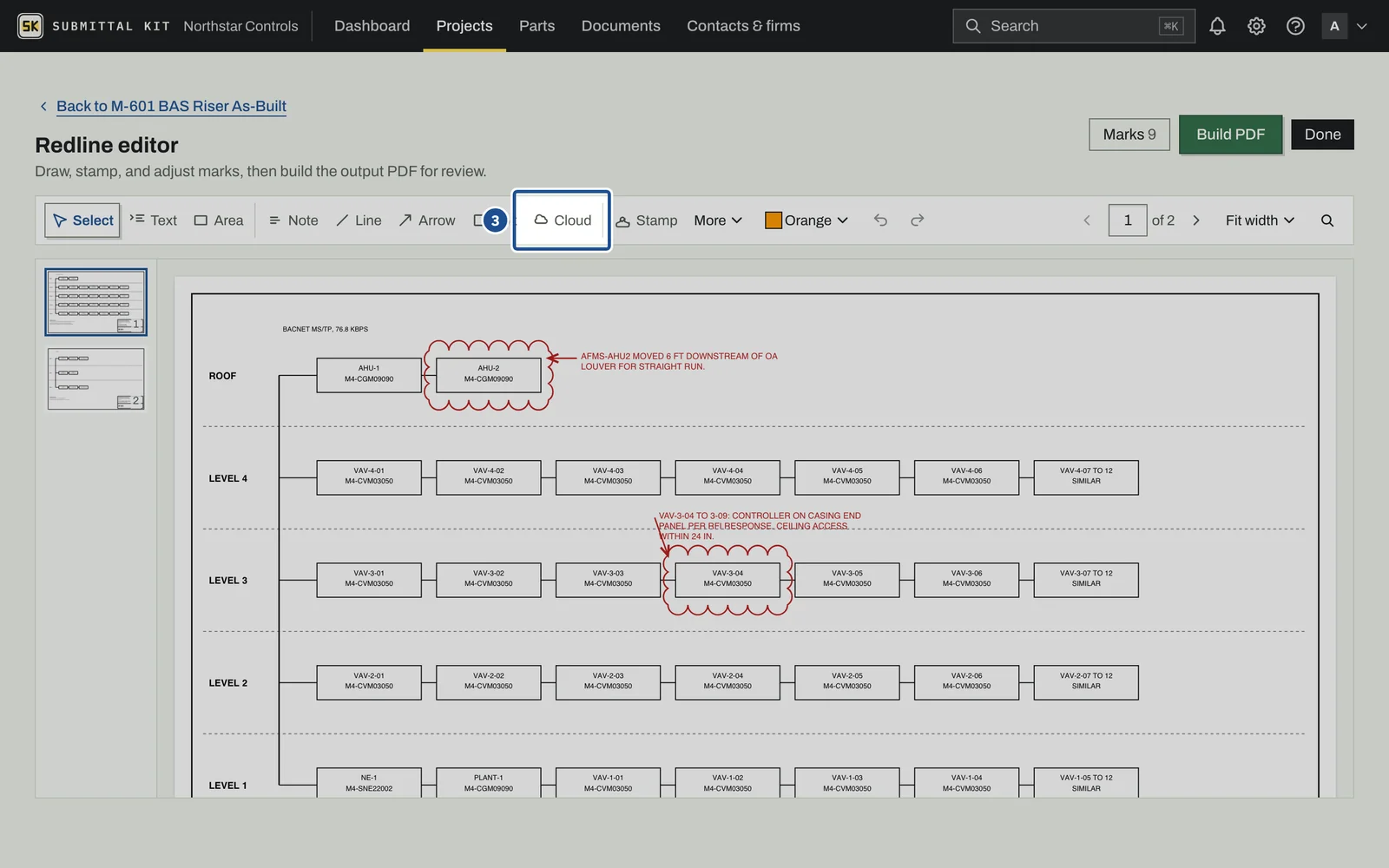
Task: Open the More tools dropdown
Action: click(x=718, y=220)
